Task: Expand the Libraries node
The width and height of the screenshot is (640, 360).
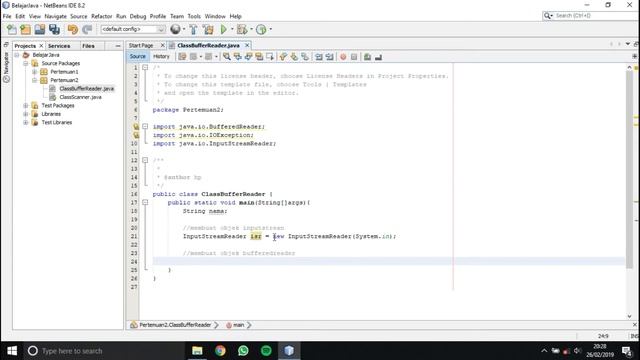Action: (x=26, y=114)
